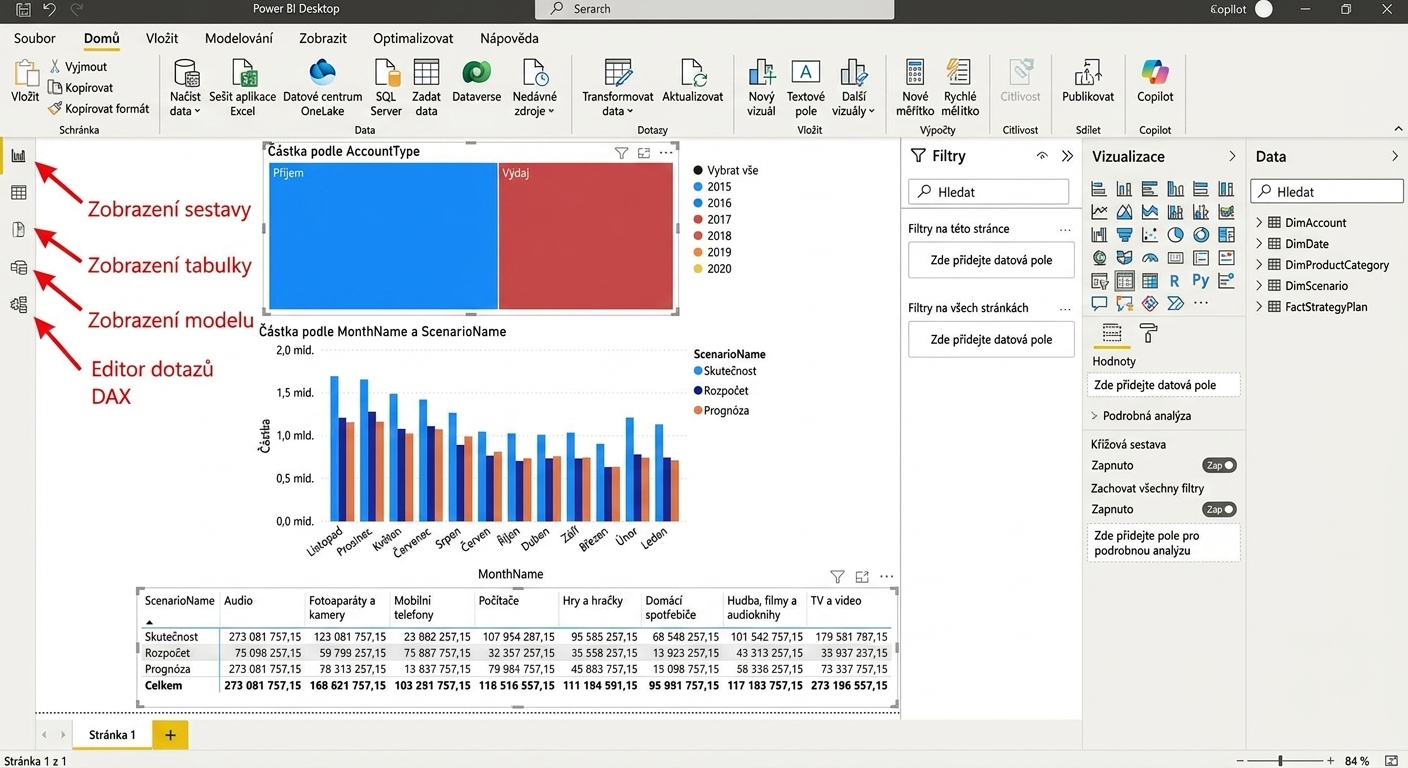Click Vyjmout in the Schránka group
Image resolution: width=1408 pixels, height=768 pixels.
point(78,67)
